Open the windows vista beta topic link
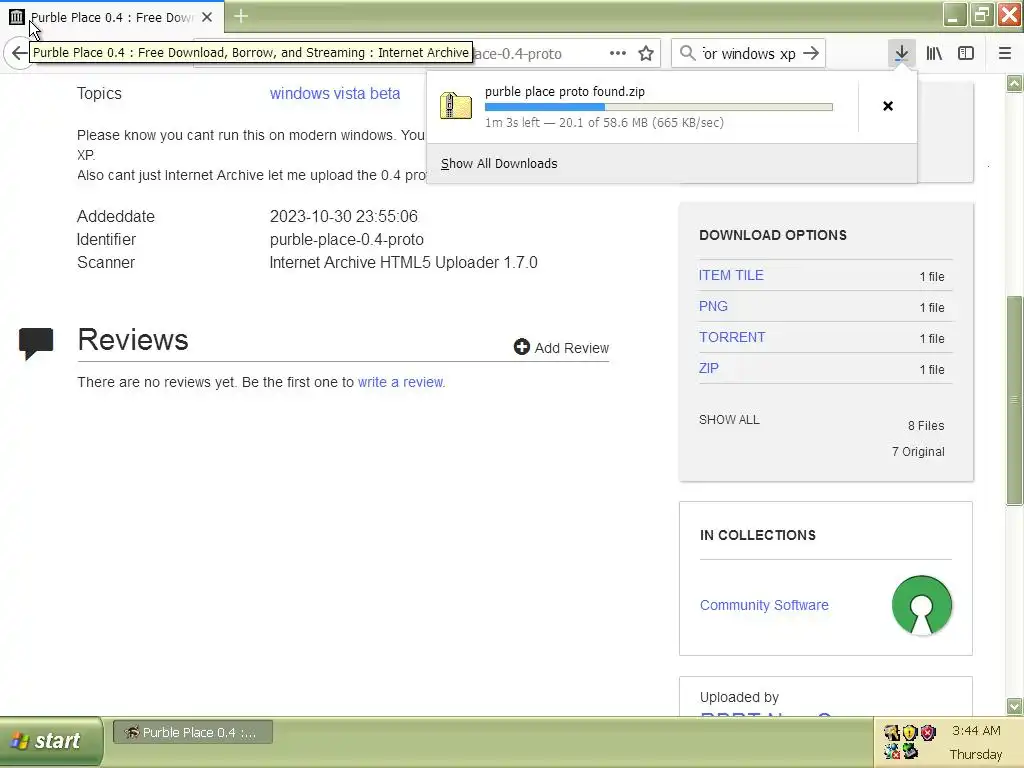This screenshot has height=768, width=1024. click(335, 93)
